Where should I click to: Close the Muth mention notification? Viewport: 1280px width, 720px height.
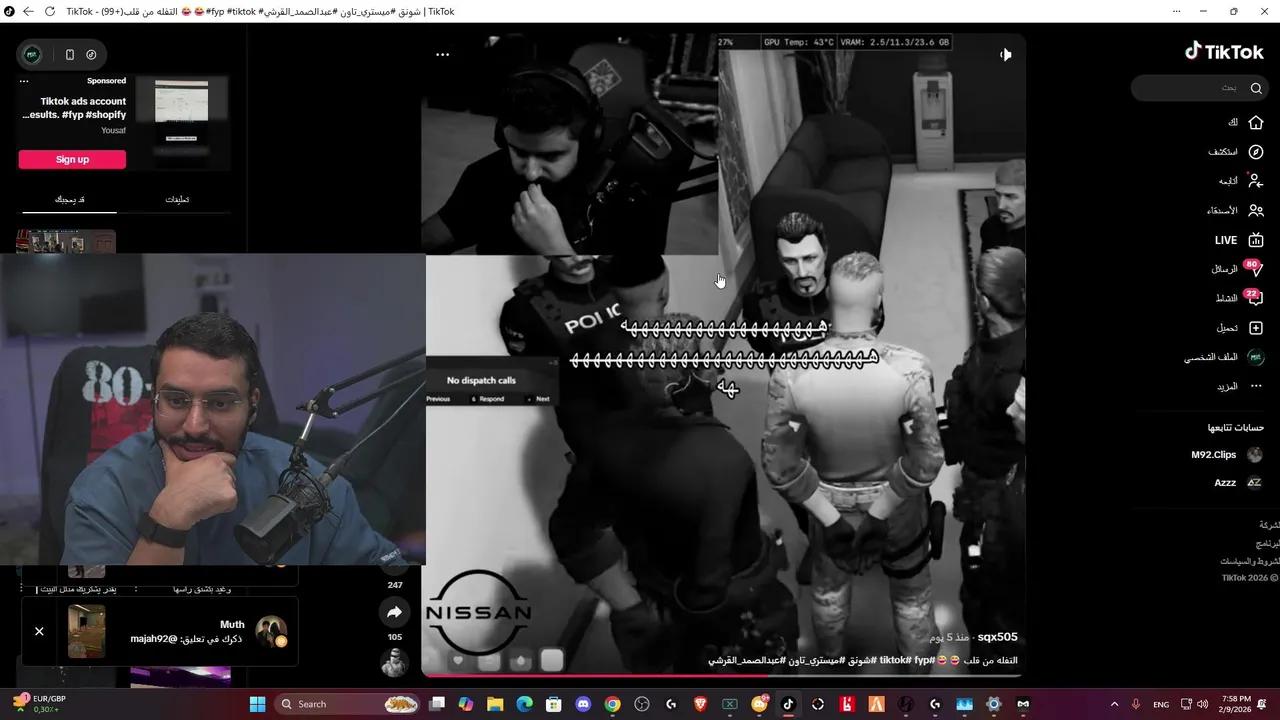(x=39, y=631)
